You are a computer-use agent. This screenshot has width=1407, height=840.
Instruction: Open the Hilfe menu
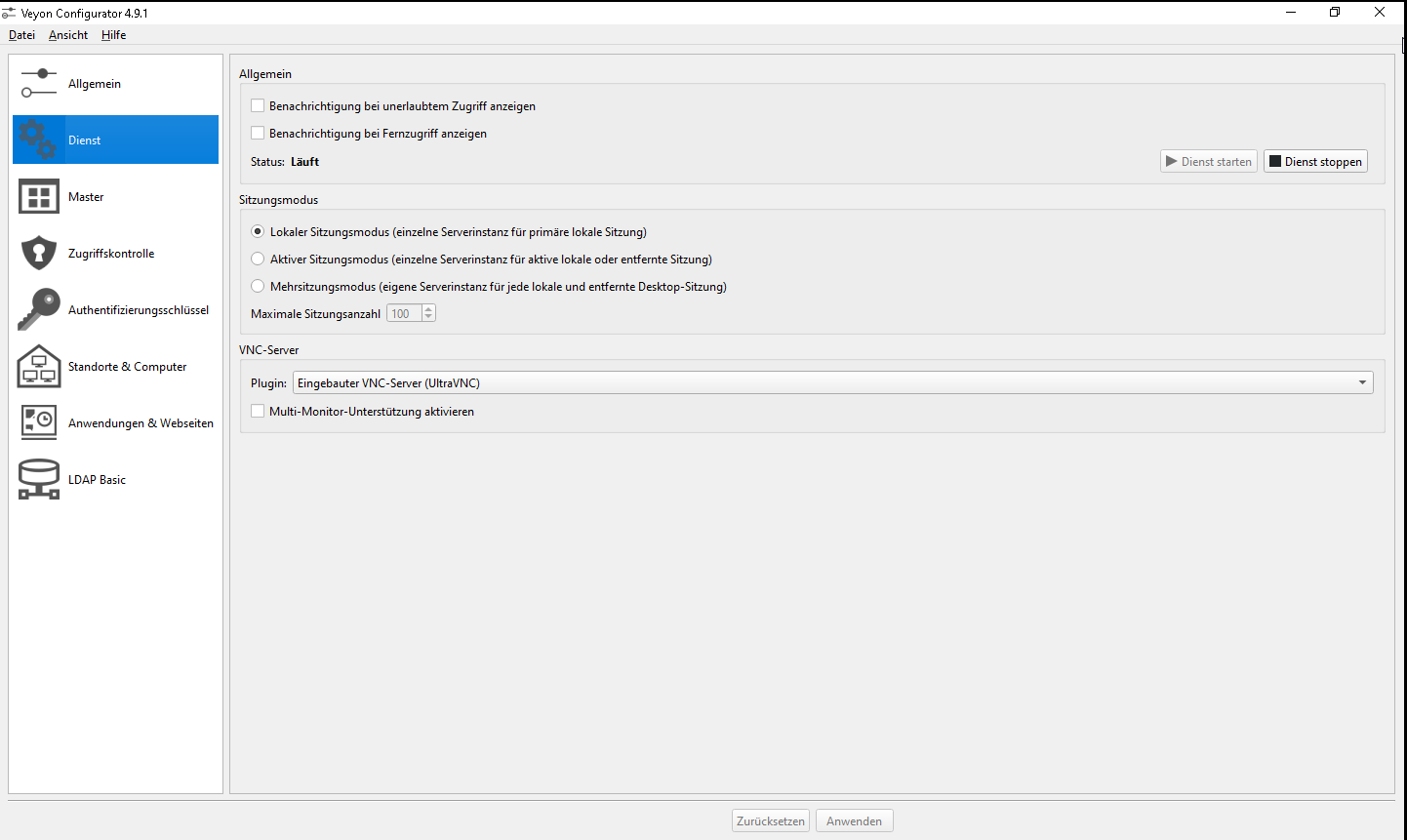click(x=113, y=35)
